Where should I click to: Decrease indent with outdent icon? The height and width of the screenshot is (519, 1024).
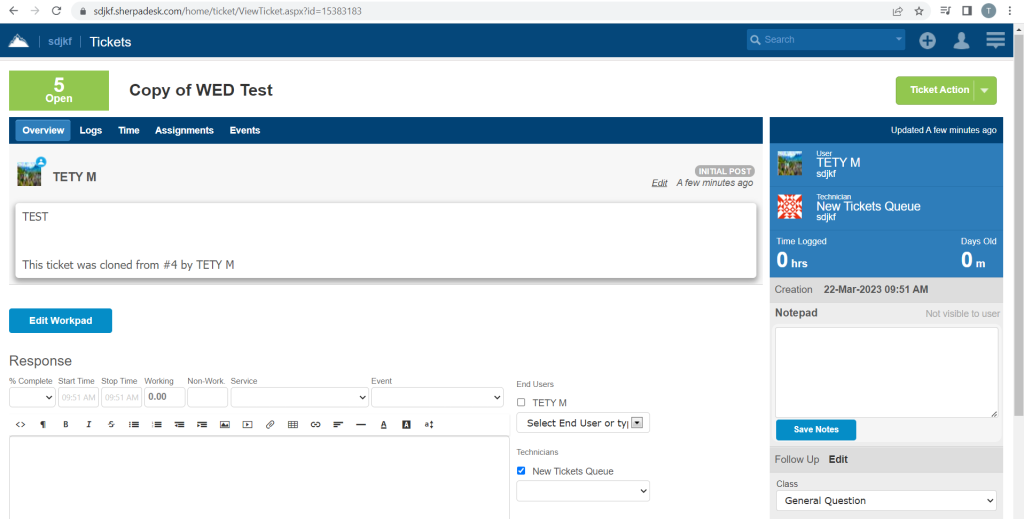(x=180, y=424)
